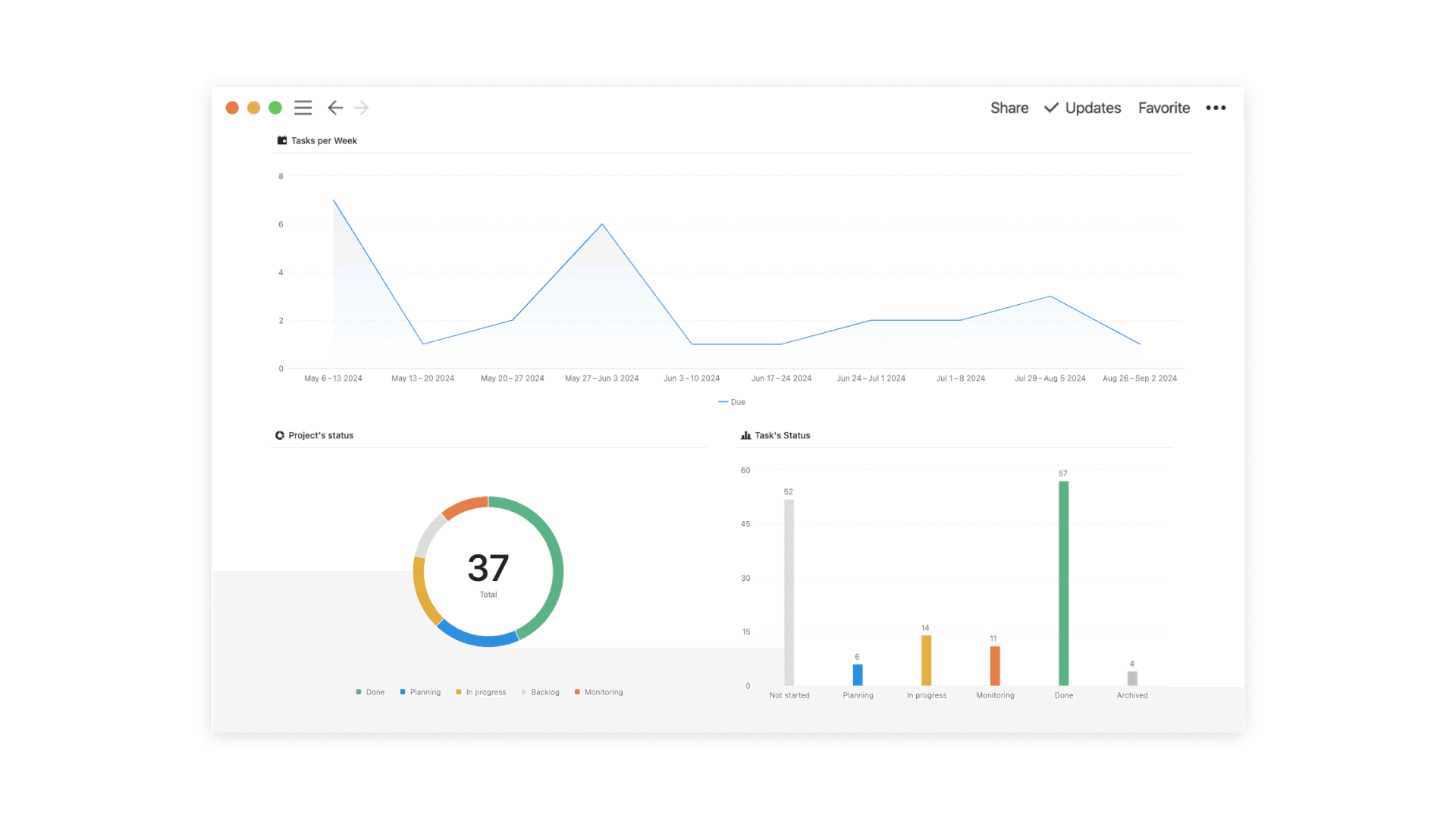The width and height of the screenshot is (1456, 819).
Task: Click the Project's status donut icon
Action: point(280,435)
